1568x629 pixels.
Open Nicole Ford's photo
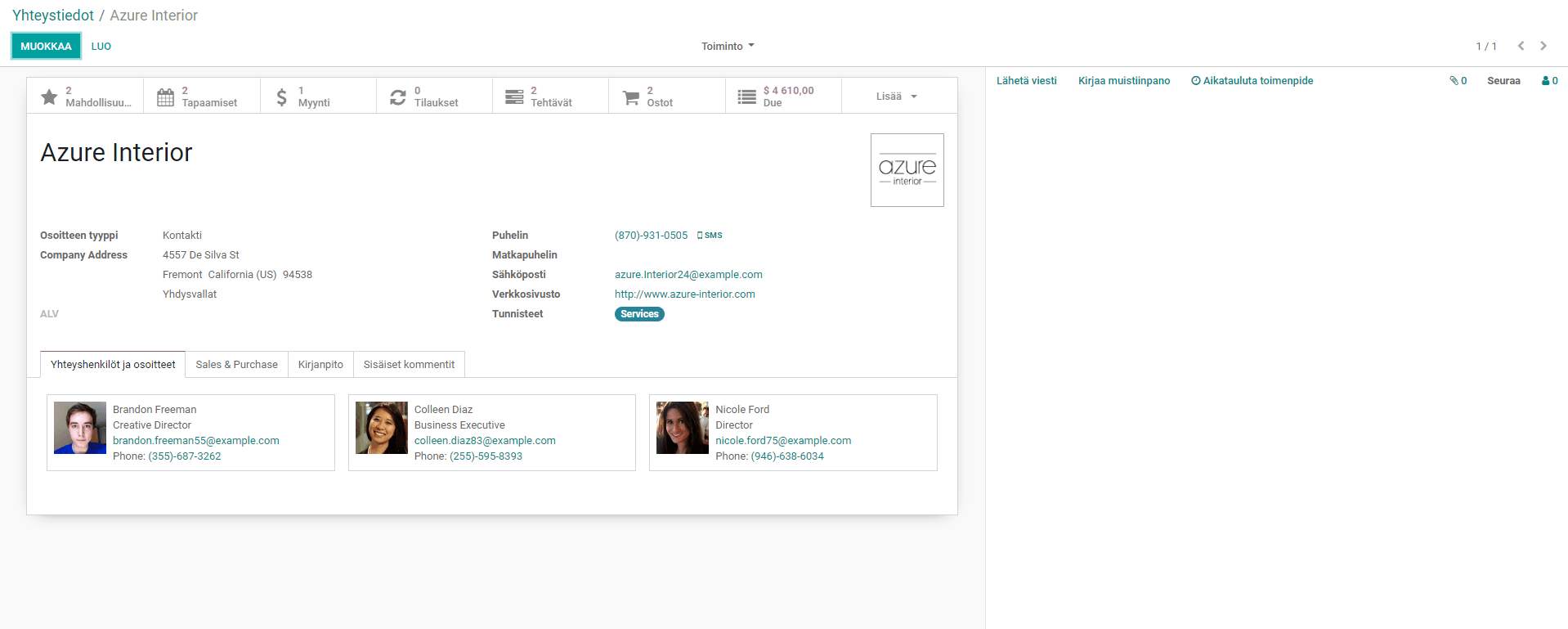(x=683, y=428)
